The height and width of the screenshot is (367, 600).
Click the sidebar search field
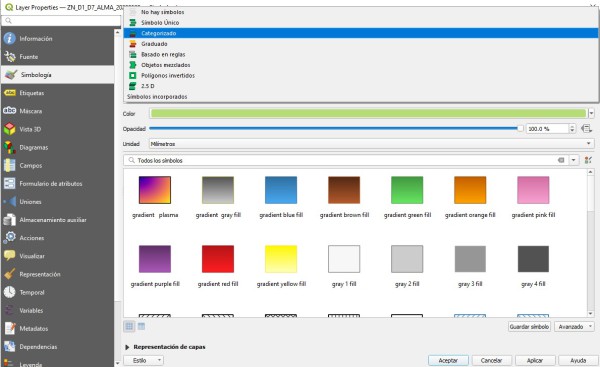pos(61,21)
